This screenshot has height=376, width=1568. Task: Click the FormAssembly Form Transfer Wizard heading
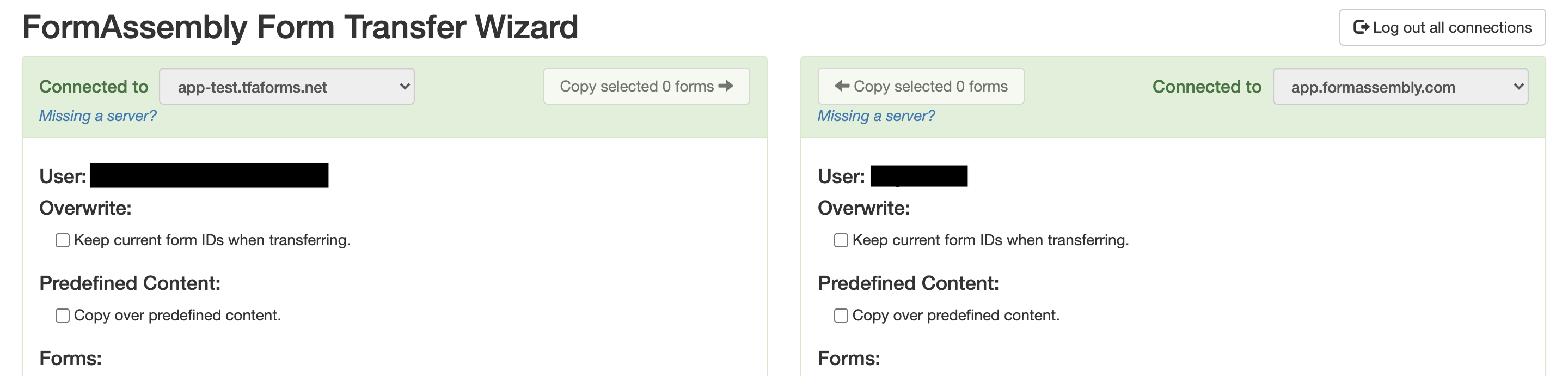(x=300, y=27)
